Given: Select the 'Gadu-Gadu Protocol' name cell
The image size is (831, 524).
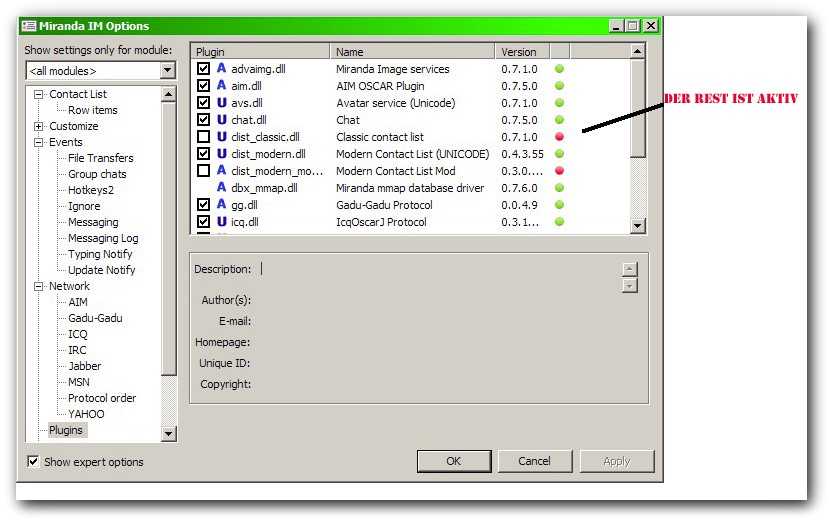Looking at the screenshot, I should pyautogui.click(x=384, y=205).
